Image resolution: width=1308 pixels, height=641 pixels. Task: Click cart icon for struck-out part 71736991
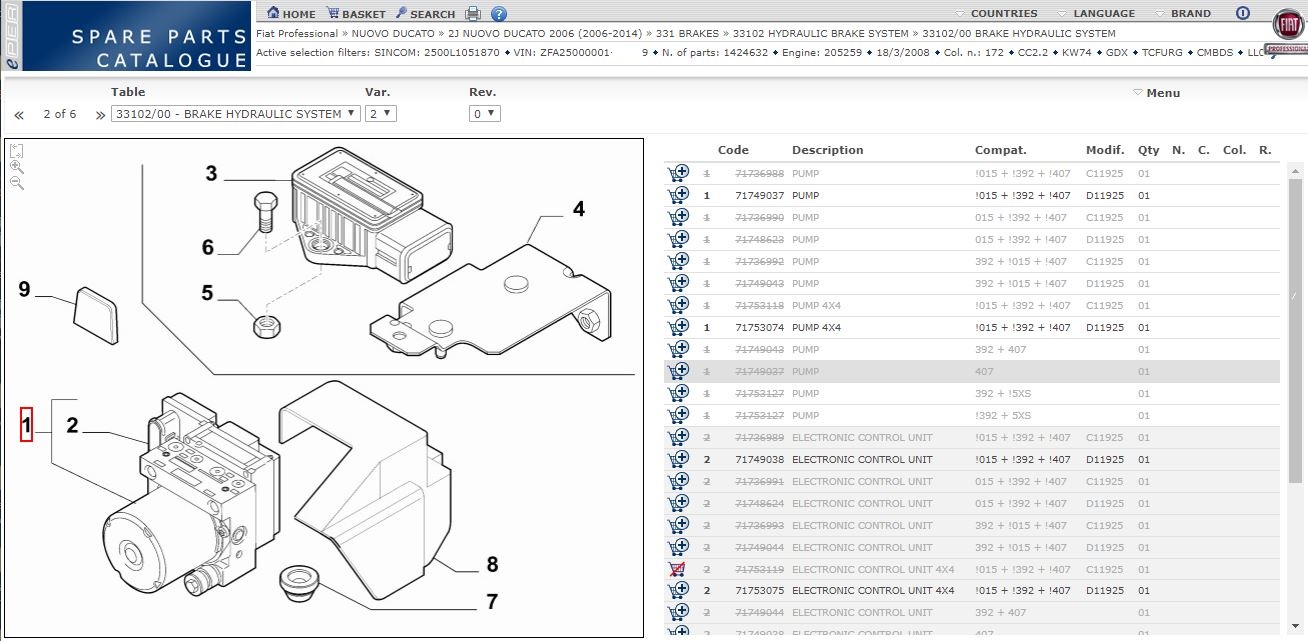pyautogui.click(x=679, y=480)
